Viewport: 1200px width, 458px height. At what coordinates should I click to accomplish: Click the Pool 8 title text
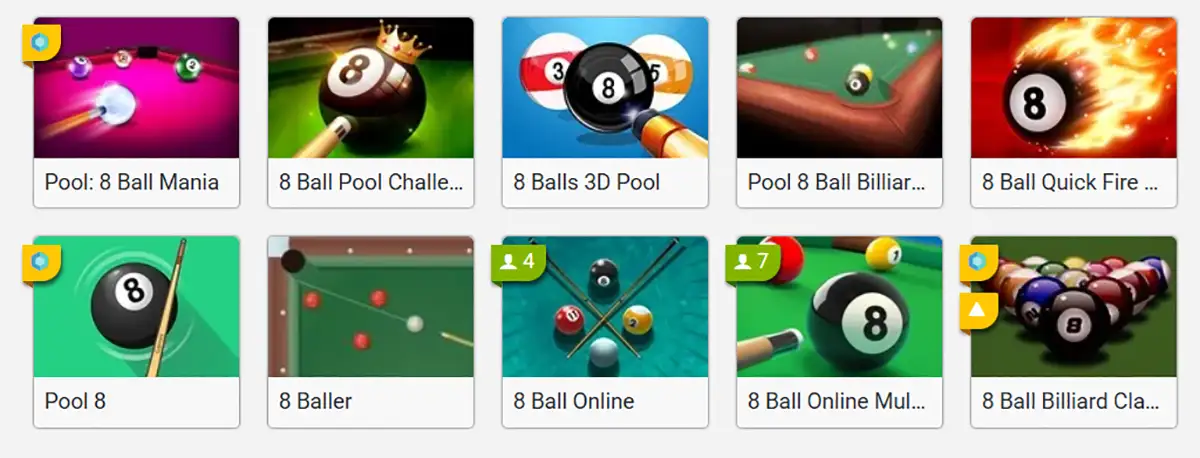(75, 401)
